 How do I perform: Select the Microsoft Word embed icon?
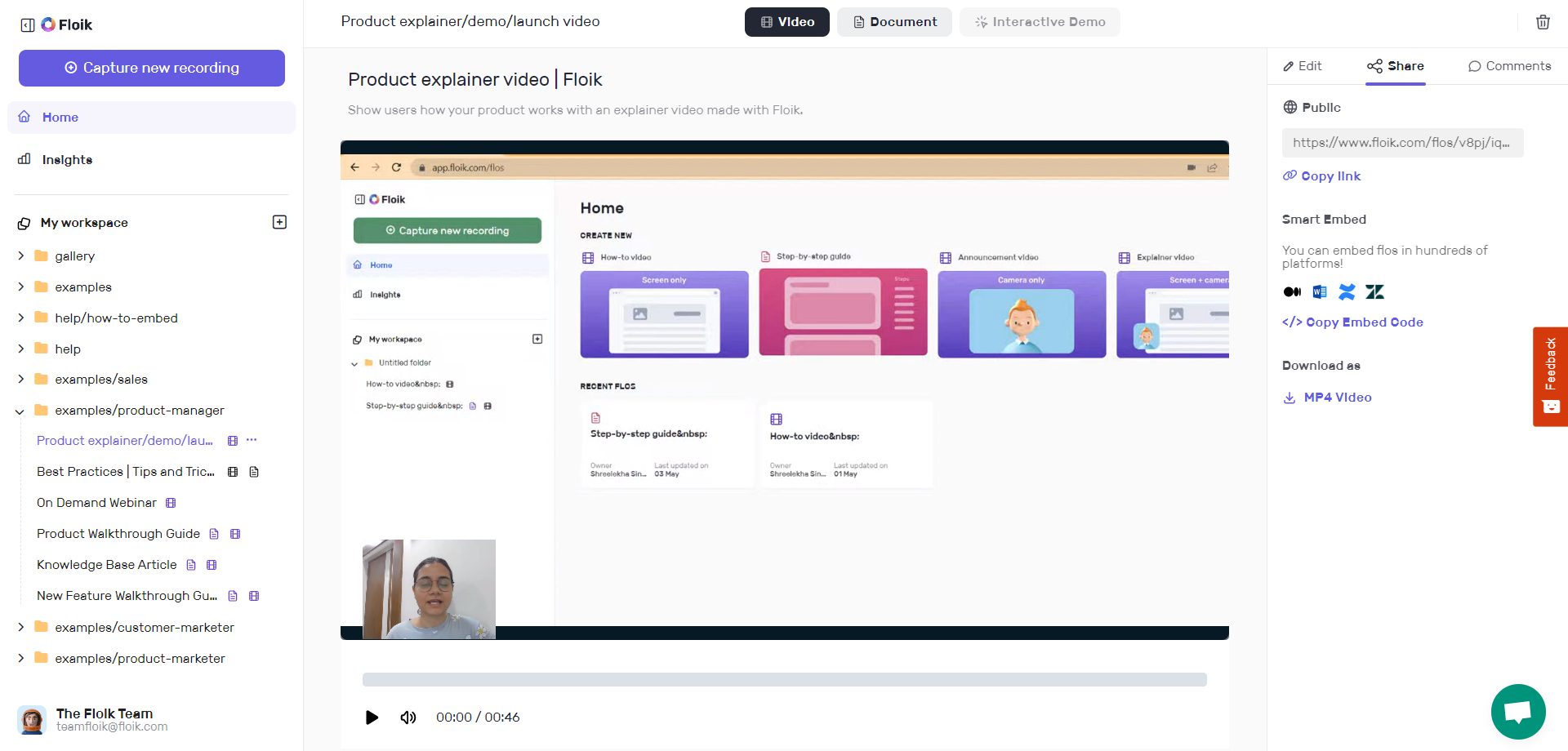[x=1319, y=291]
